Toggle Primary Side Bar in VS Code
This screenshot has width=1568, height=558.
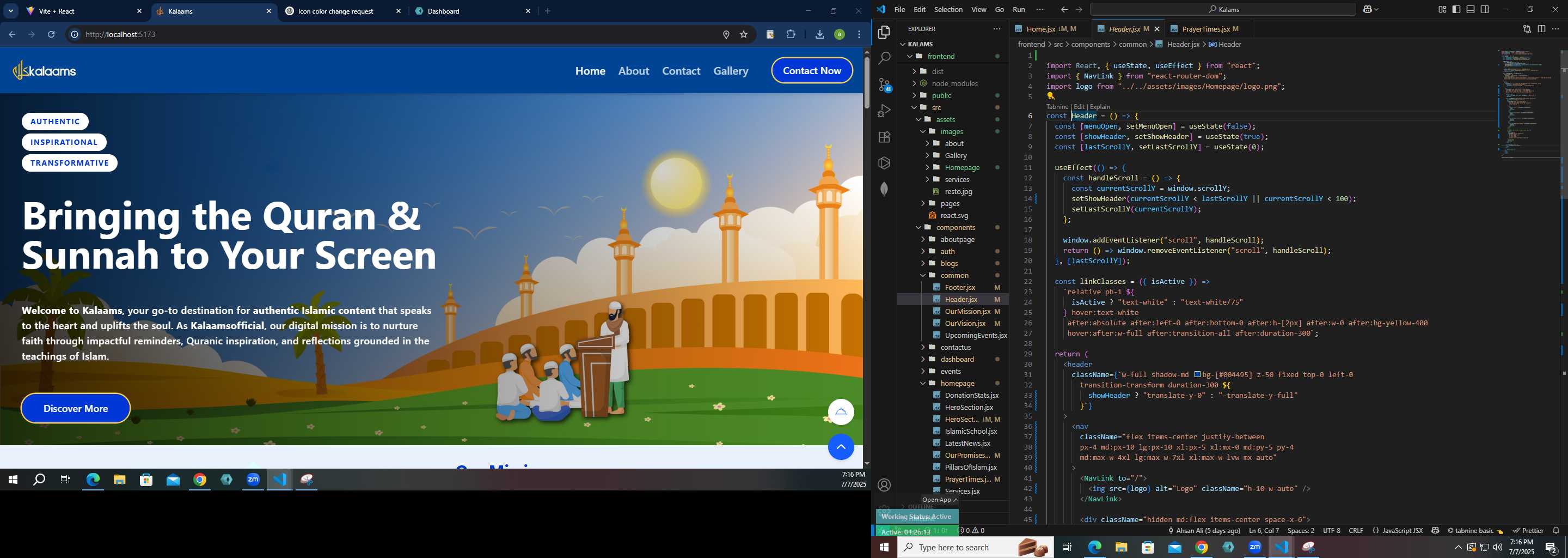click(1456, 9)
